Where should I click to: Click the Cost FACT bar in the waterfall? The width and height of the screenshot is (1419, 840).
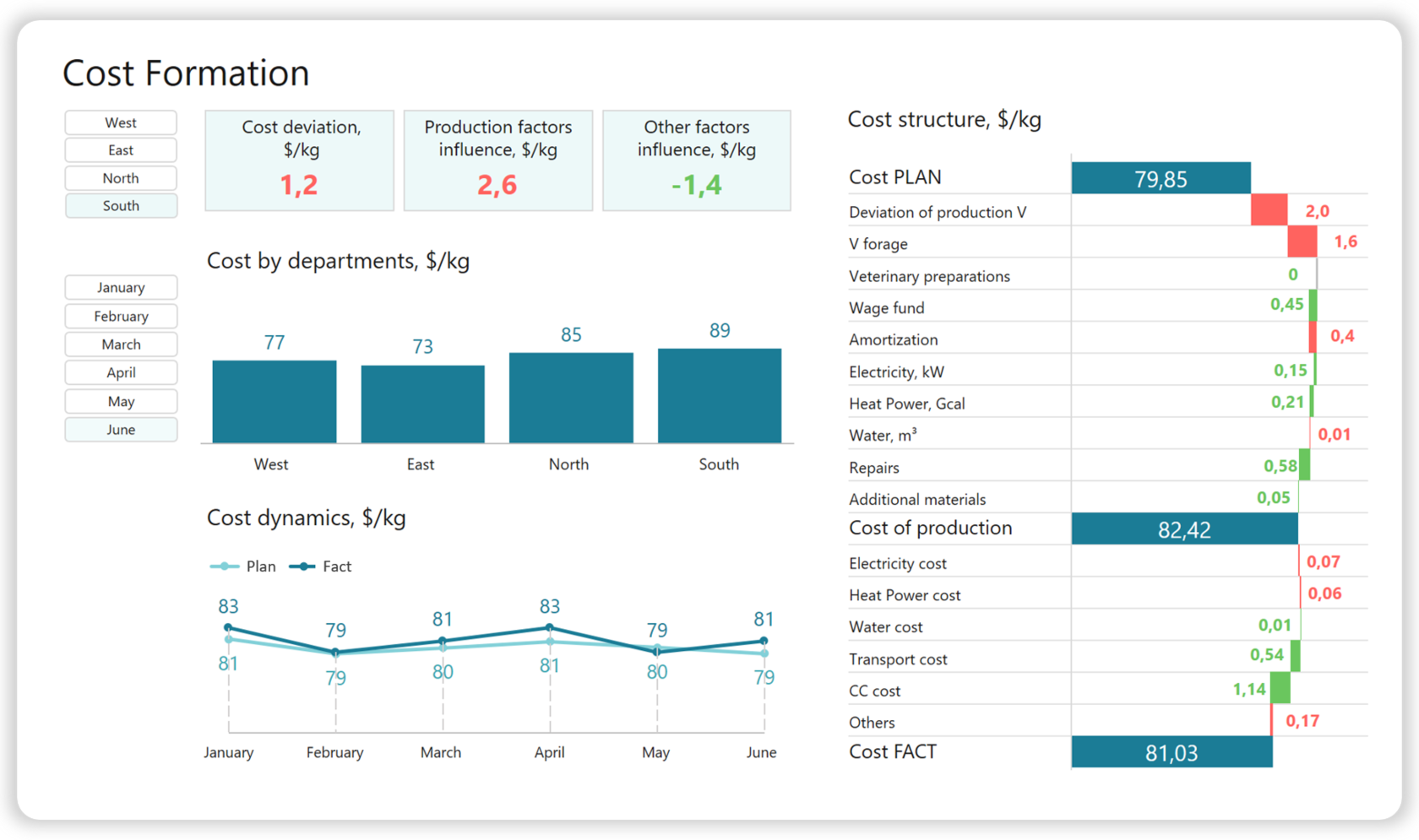1172,751
